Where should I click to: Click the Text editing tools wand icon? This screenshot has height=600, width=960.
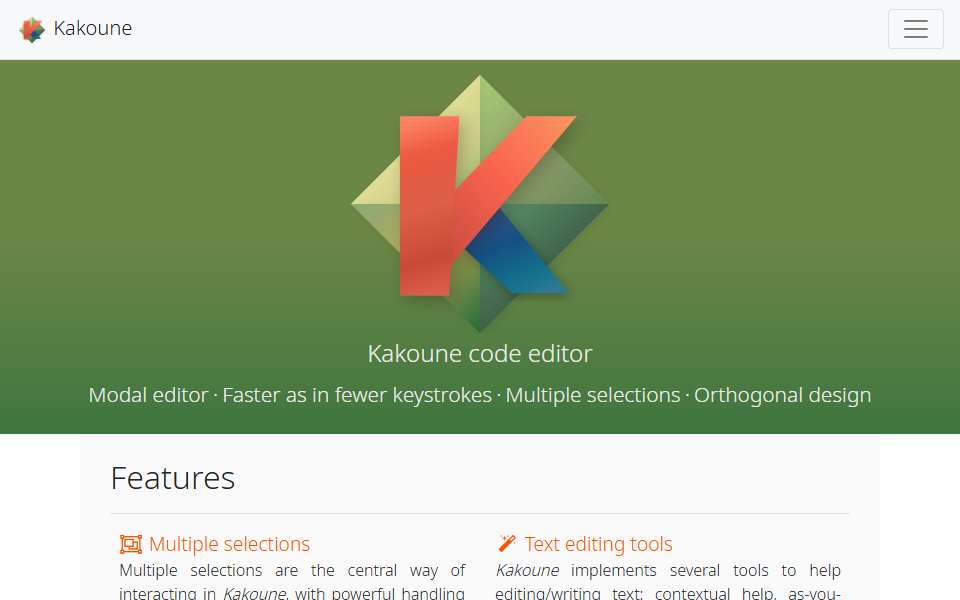tap(507, 543)
